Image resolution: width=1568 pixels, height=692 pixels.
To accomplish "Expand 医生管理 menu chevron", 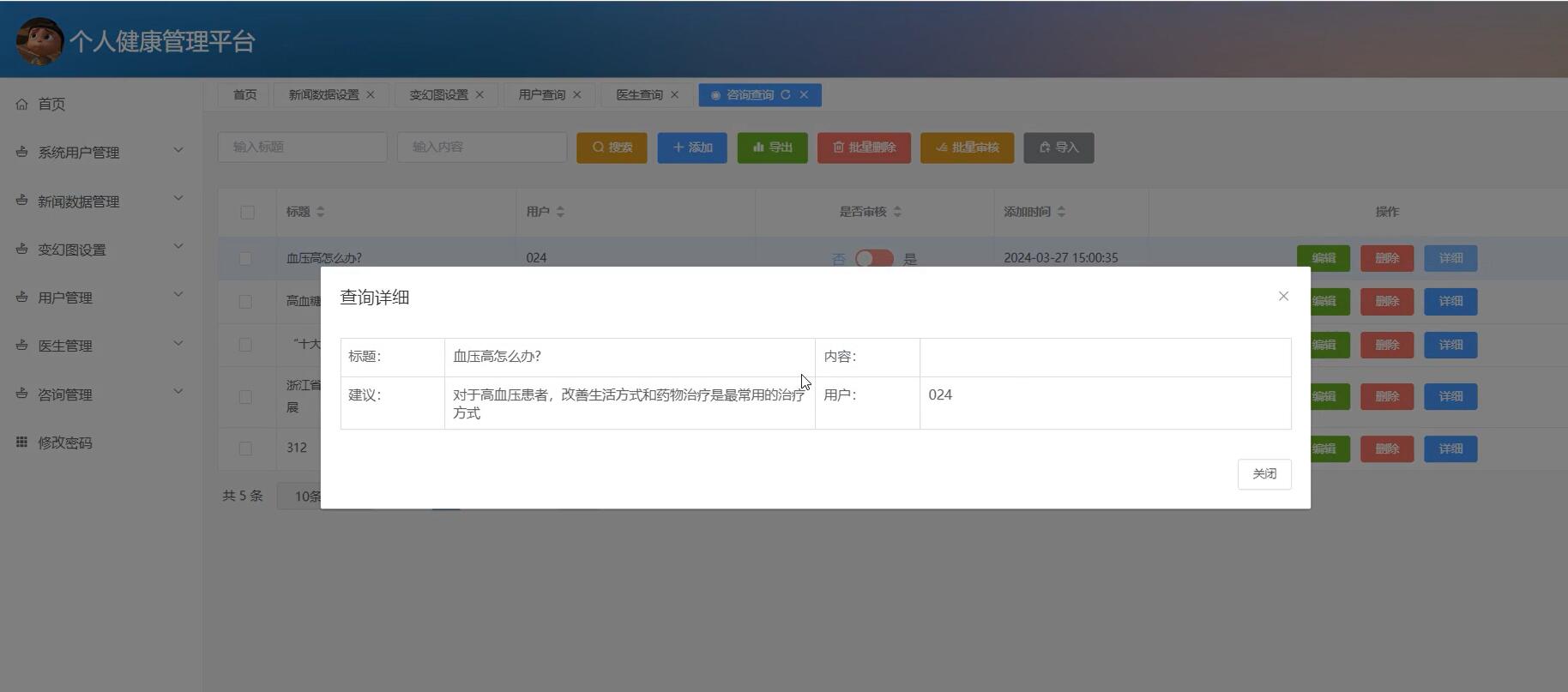I will coord(178,344).
